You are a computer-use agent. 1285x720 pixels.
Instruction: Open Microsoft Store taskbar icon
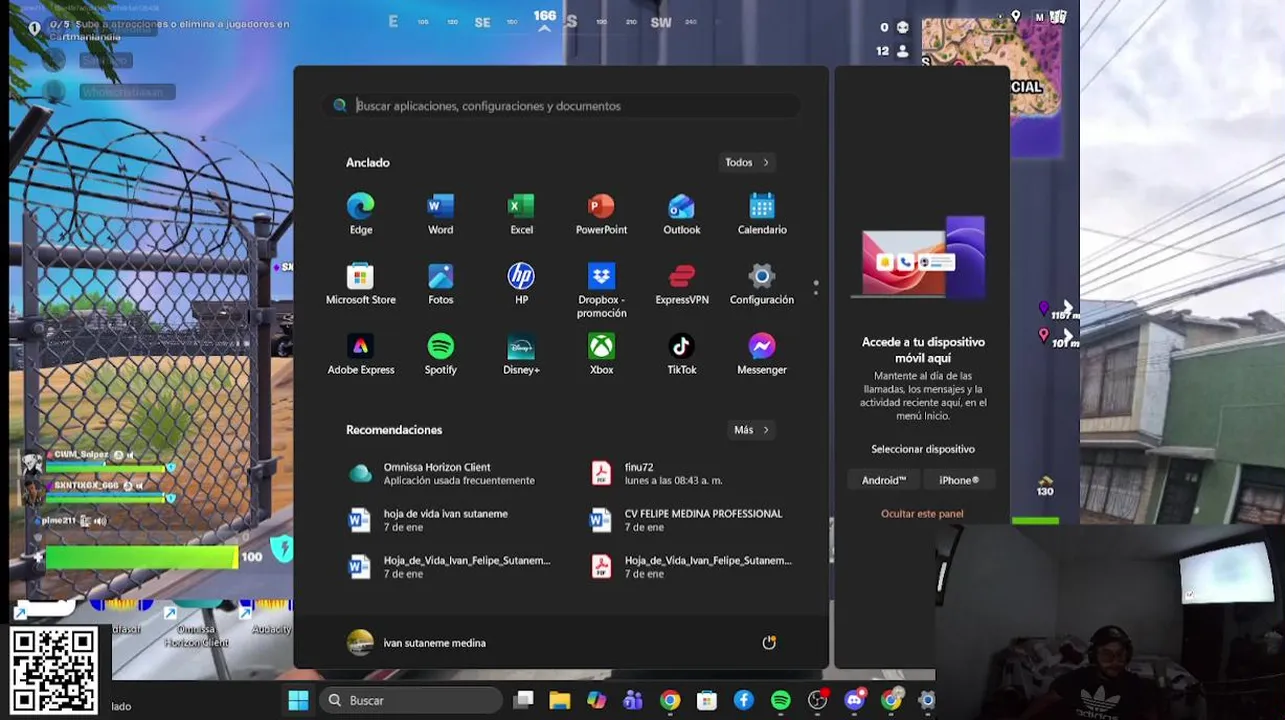707,700
